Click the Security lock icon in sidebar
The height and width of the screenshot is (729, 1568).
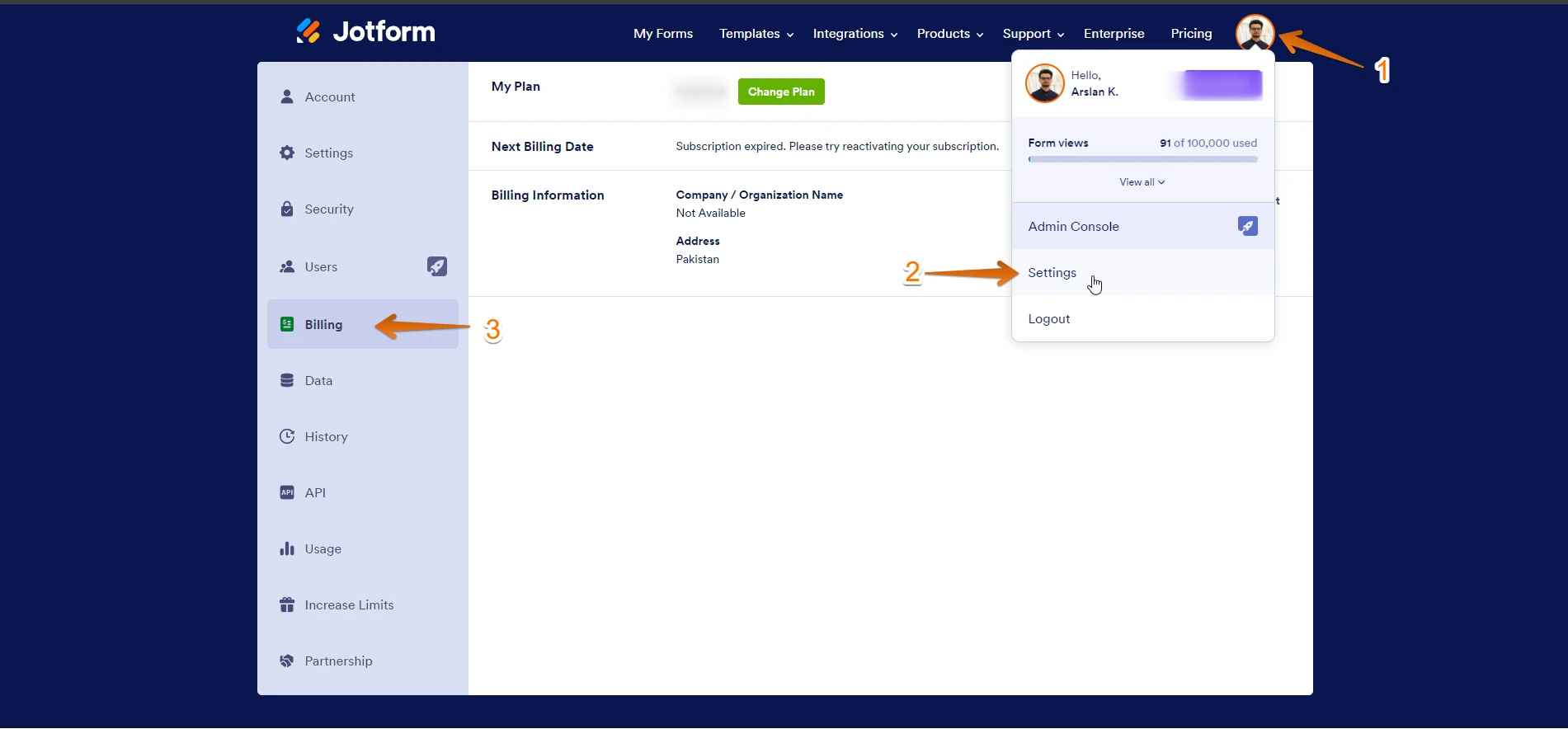(287, 209)
